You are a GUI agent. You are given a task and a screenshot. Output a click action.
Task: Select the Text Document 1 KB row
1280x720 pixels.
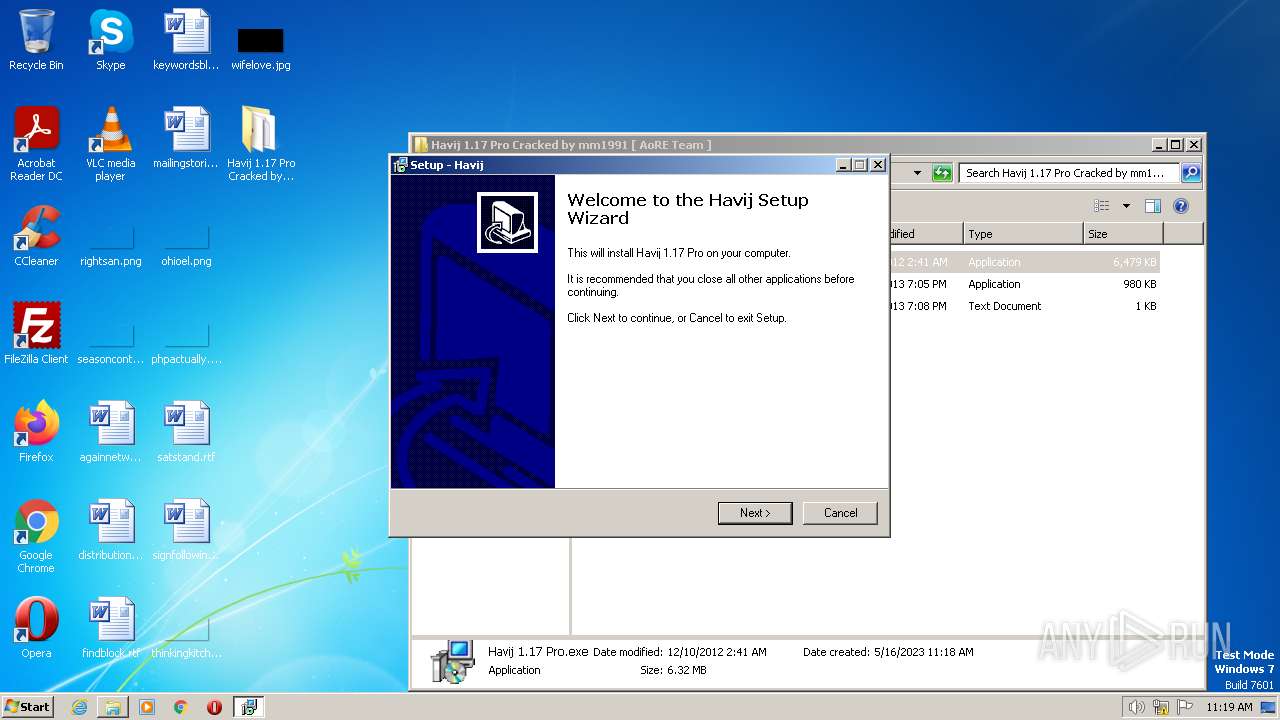pos(1024,306)
